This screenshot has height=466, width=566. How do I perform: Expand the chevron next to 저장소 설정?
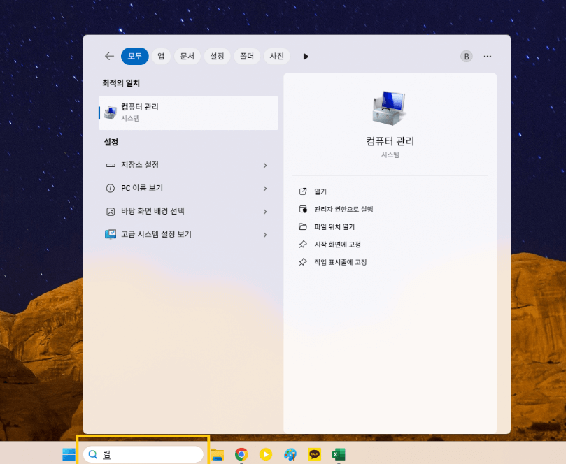click(265, 165)
